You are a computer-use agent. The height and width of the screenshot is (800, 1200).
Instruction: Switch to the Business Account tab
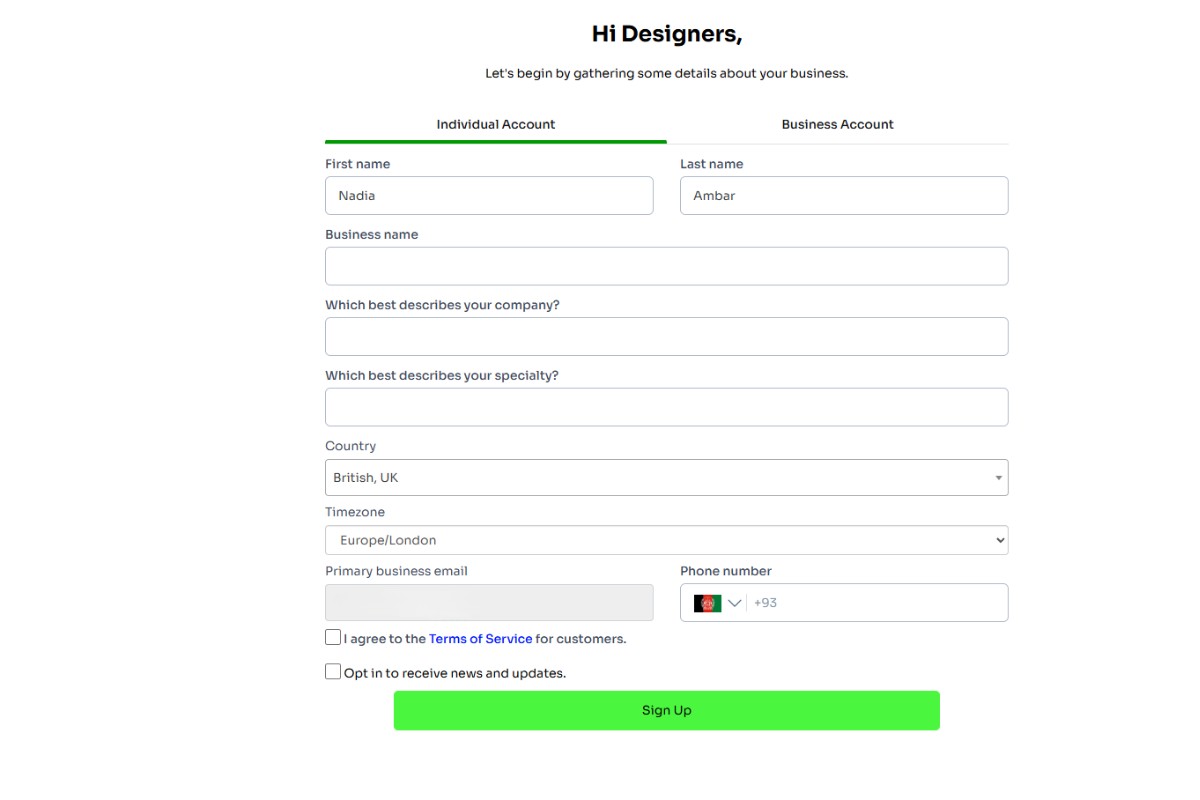[x=837, y=125]
